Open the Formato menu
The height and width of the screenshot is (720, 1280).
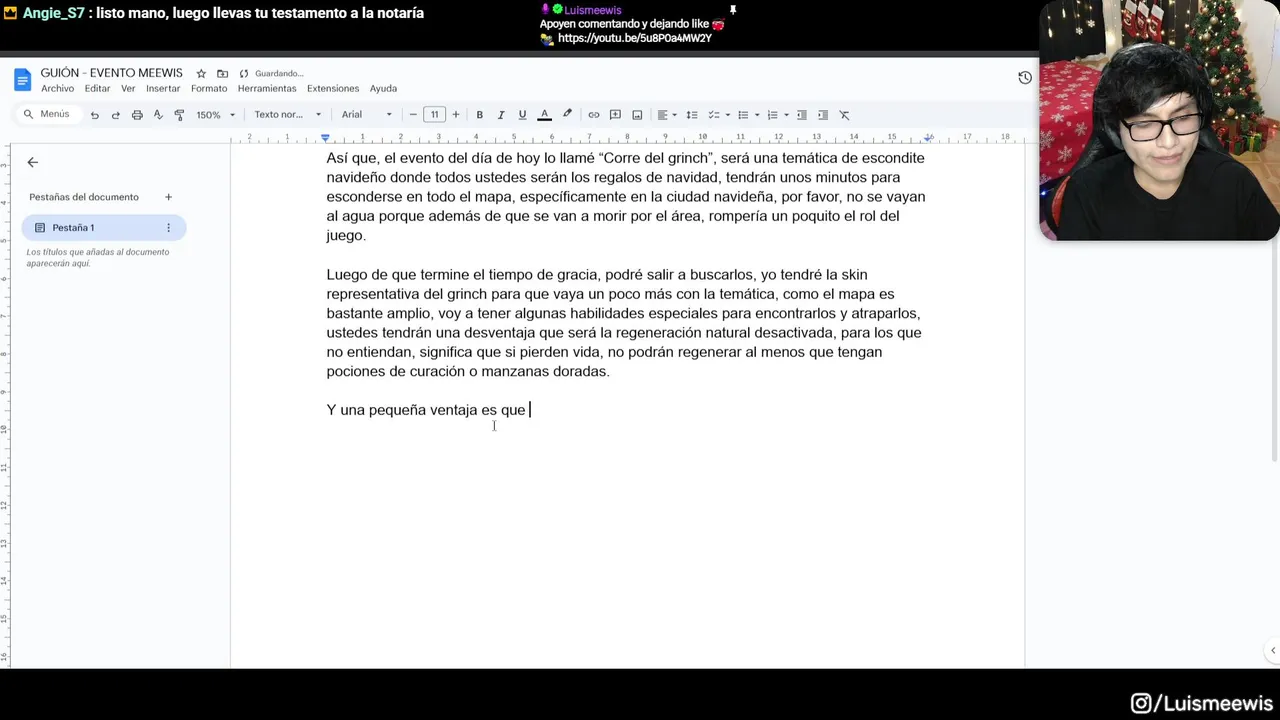[209, 89]
